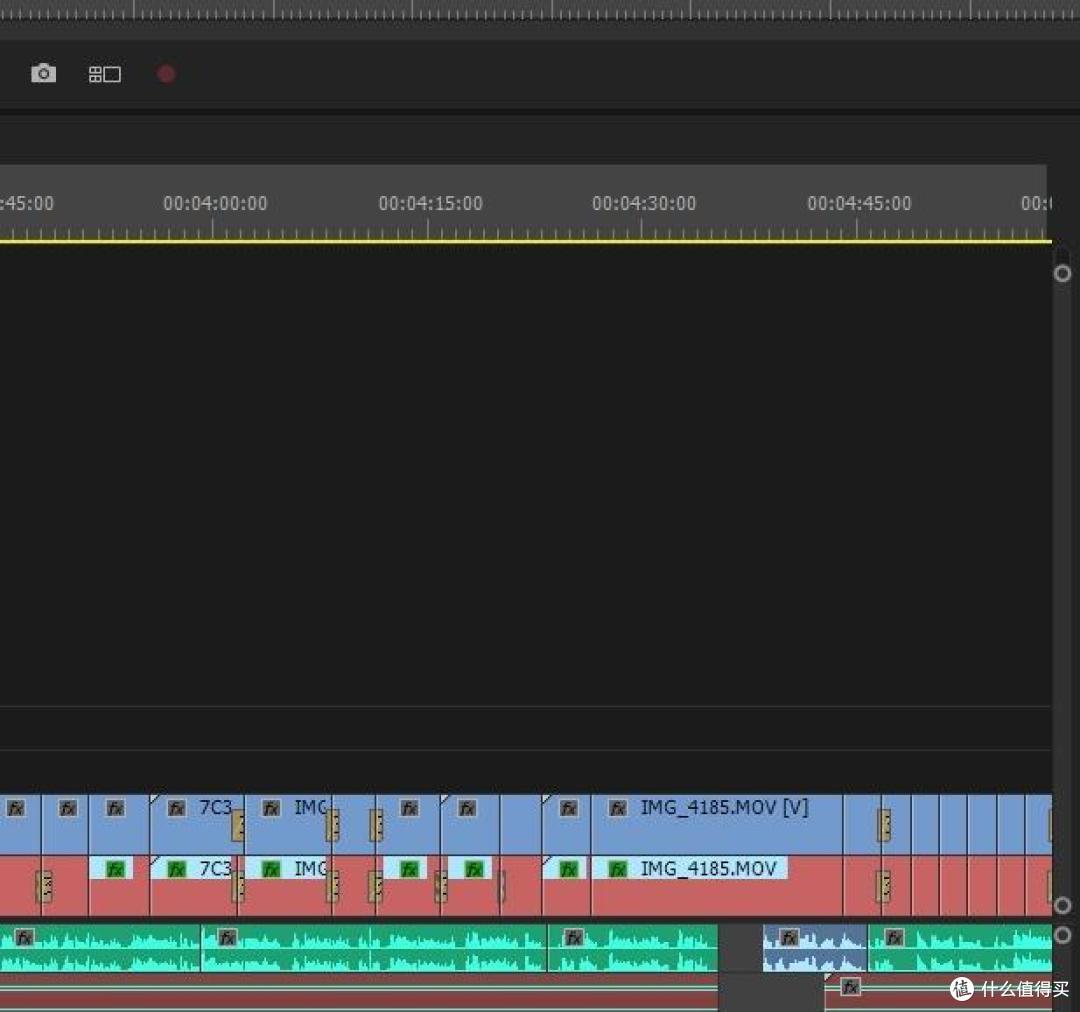Click green fx badge on 7C3 audio clip
The image size is (1080, 1012).
[177, 869]
